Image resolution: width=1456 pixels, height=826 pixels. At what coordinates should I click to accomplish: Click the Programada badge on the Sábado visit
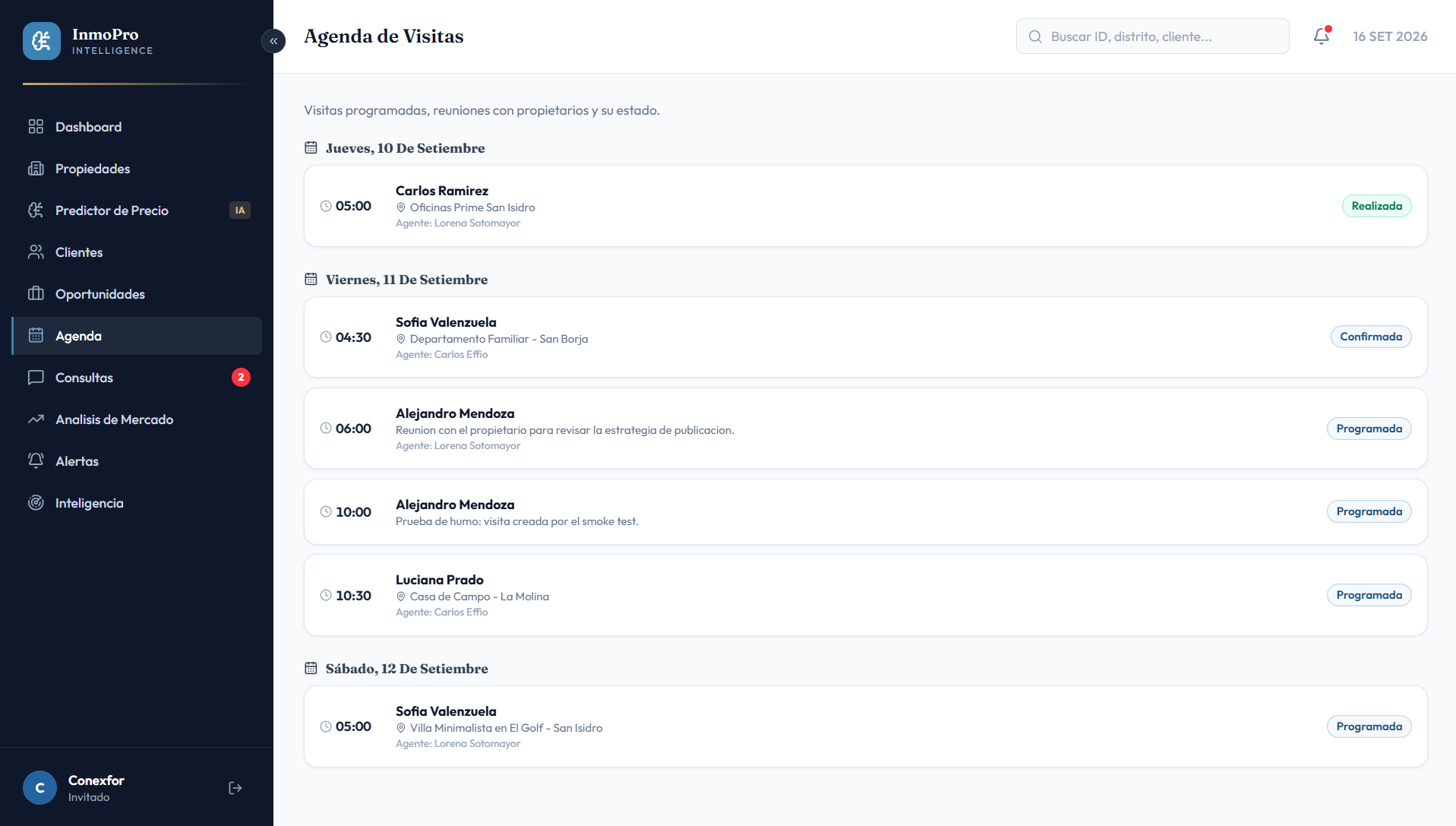(1369, 726)
